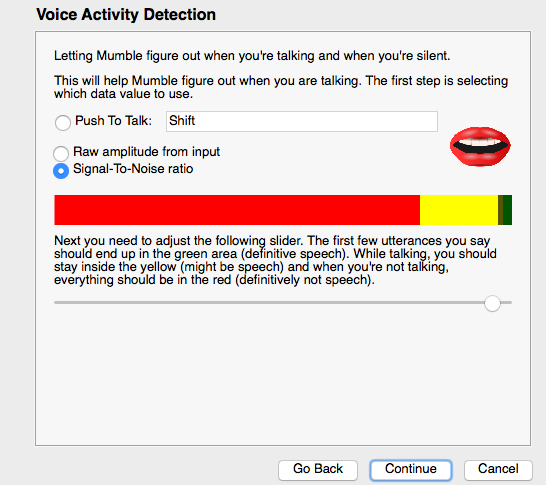Click the slider track right of the handle
Screen dimensions: 546x485
506,303
